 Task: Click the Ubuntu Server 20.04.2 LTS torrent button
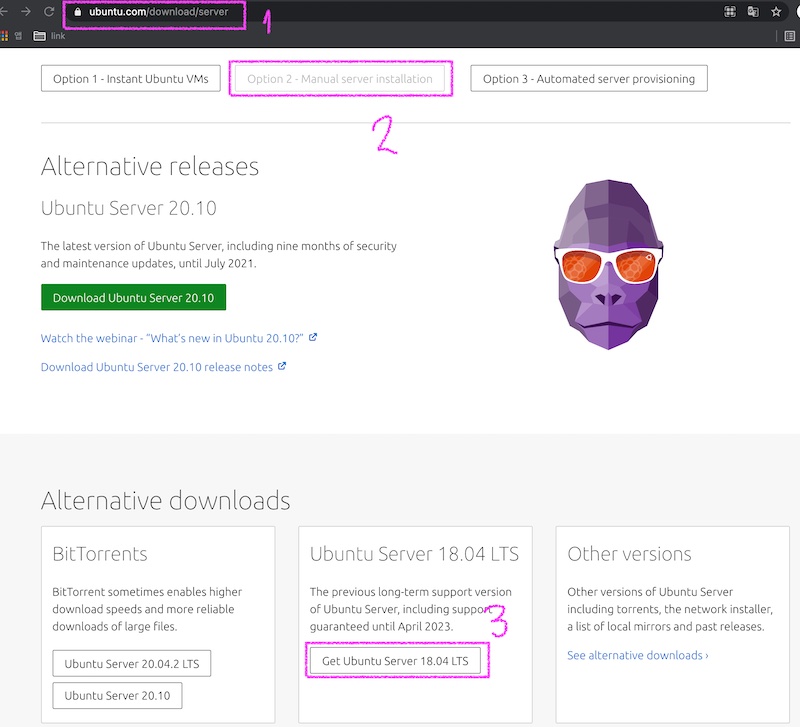(x=132, y=664)
